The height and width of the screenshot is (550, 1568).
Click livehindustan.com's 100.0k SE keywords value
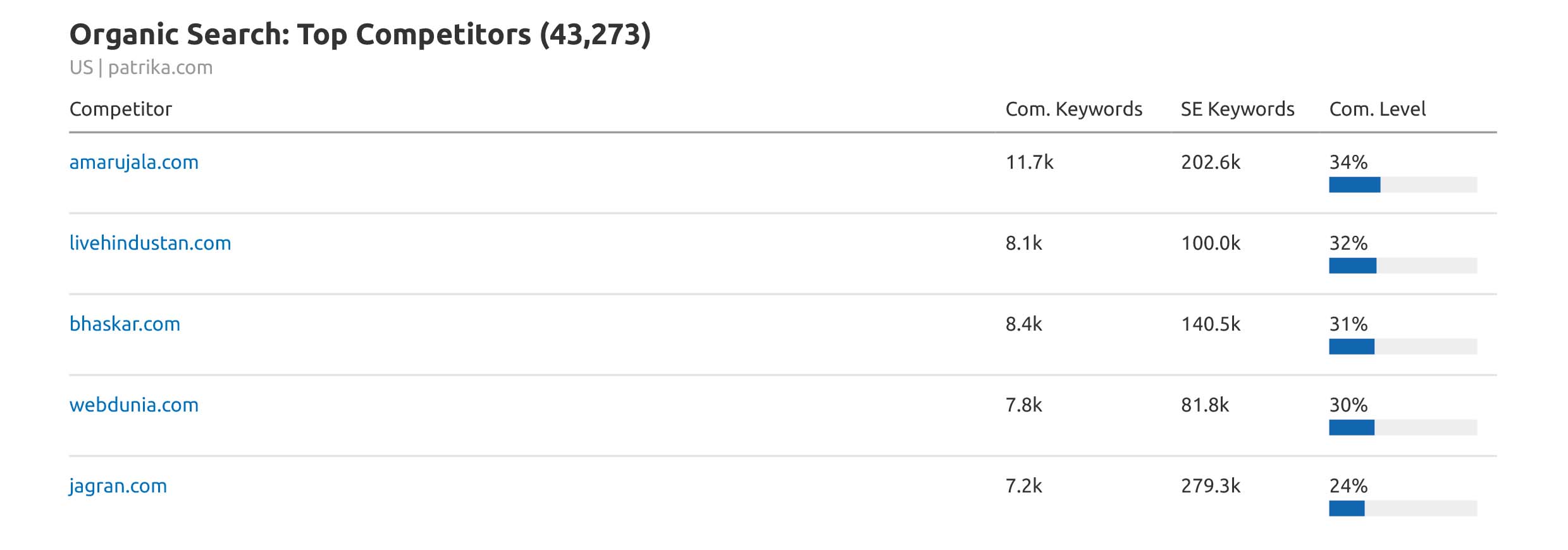pos(1210,243)
